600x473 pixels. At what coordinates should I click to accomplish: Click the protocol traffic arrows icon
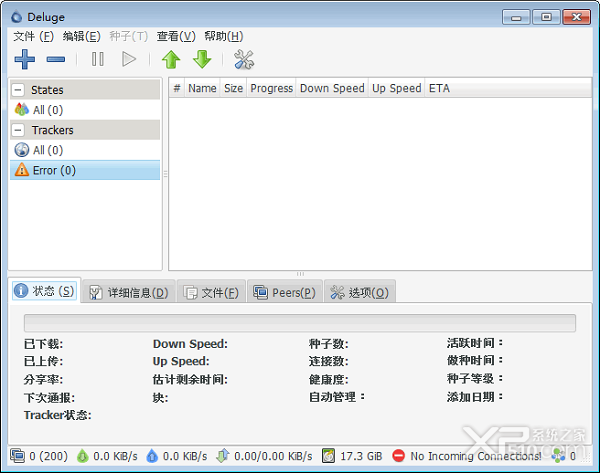(x=223, y=455)
